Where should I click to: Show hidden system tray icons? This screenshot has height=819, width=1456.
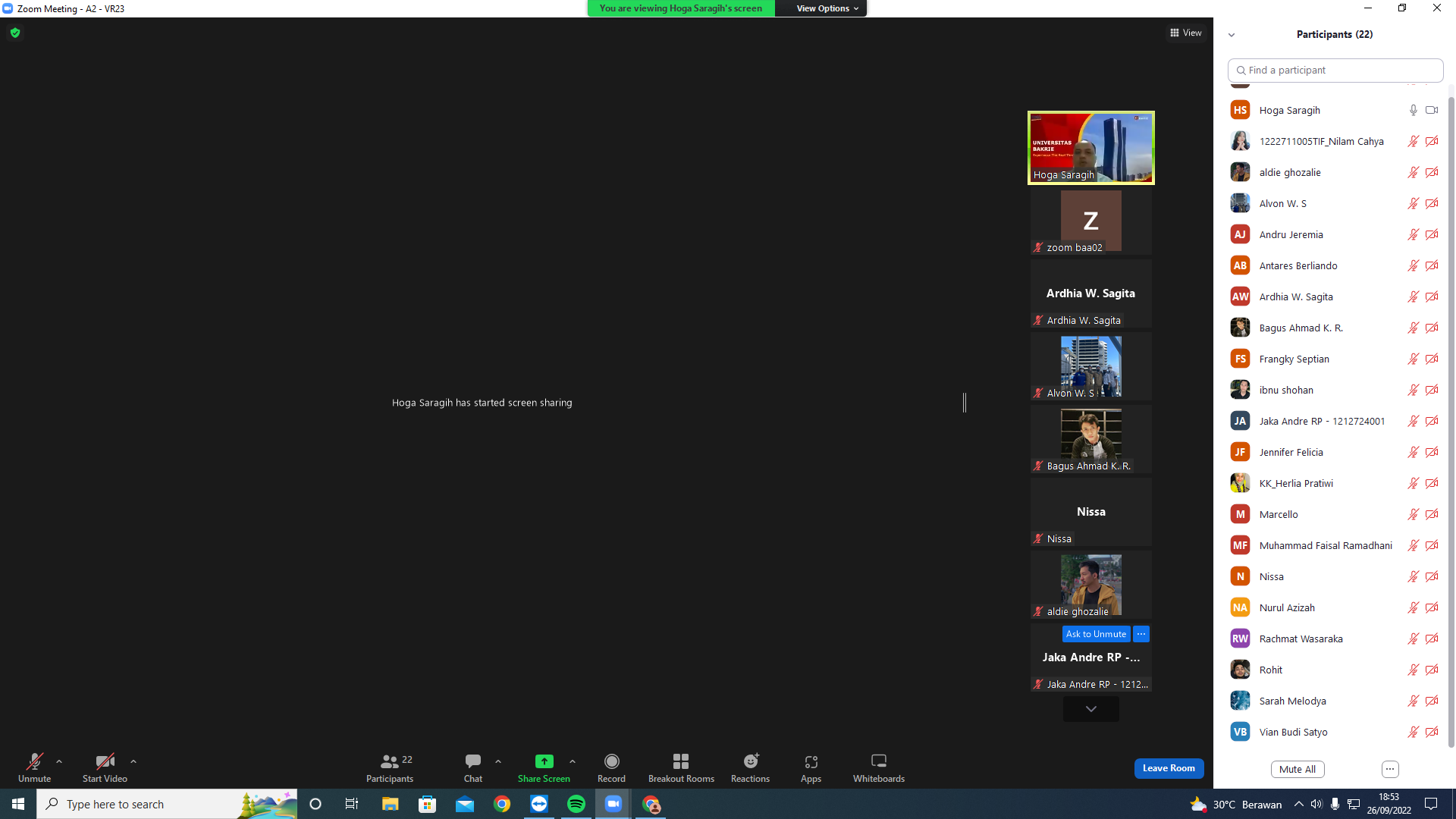[1299, 804]
